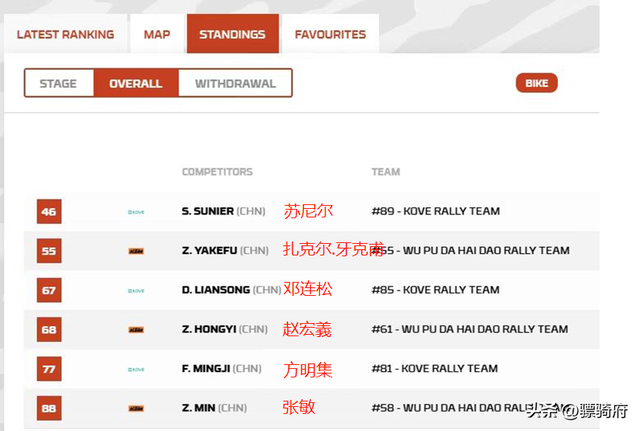Click rank badge 46
The height and width of the screenshot is (431, 640).
point(49,211)
